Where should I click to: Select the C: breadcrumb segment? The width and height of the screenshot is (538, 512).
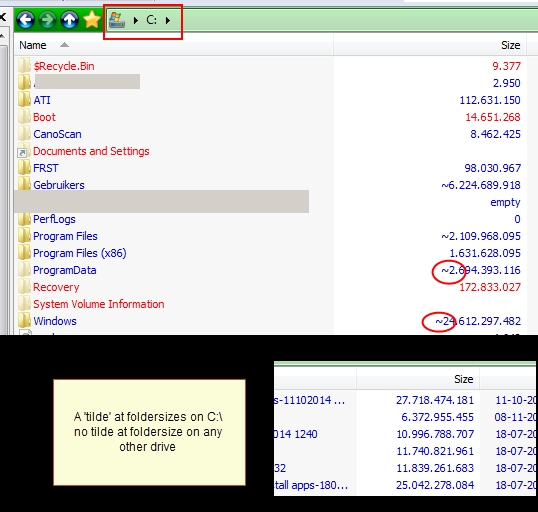(151, 20)
